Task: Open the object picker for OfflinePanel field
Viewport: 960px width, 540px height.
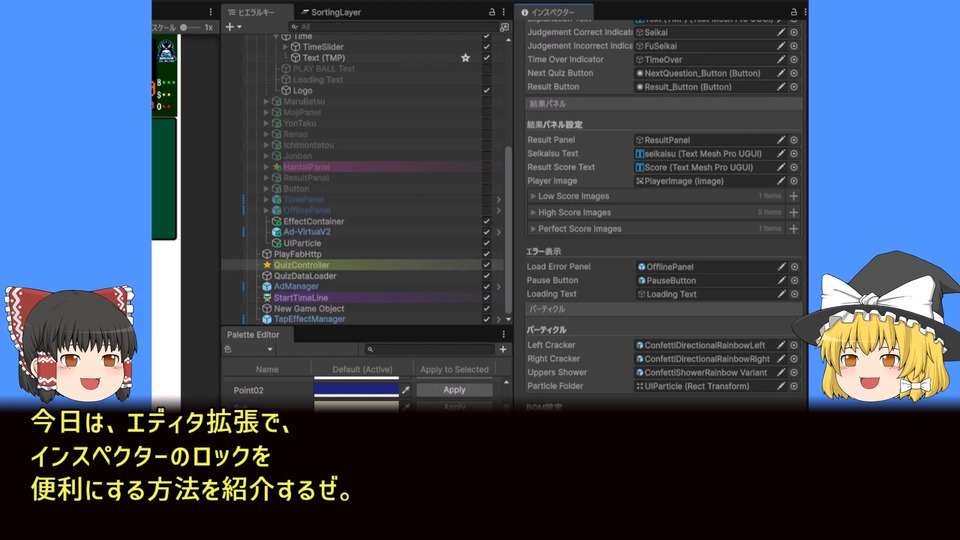Action: [x=794, y=267]
